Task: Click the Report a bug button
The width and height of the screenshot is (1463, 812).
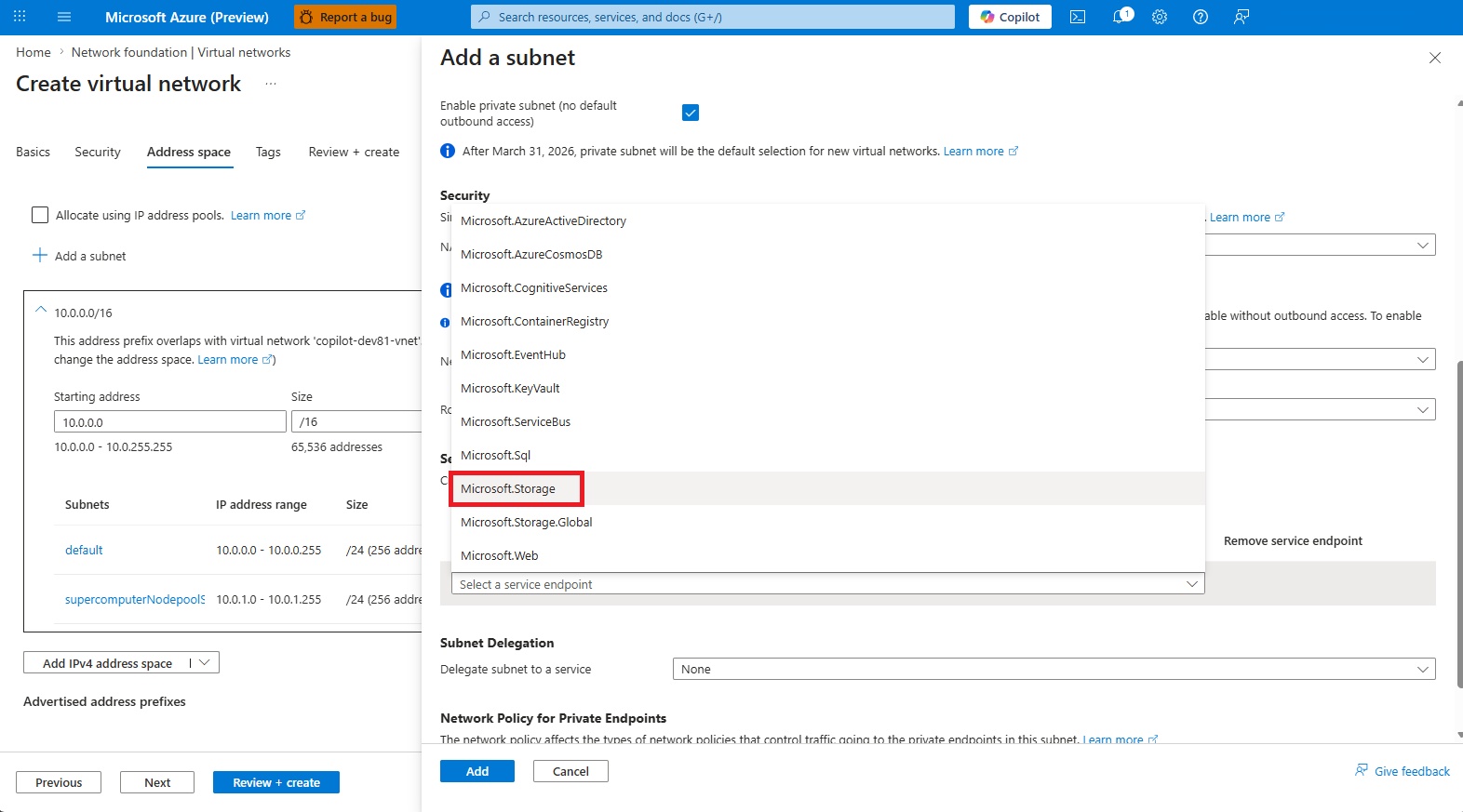Action: [345, 17]
